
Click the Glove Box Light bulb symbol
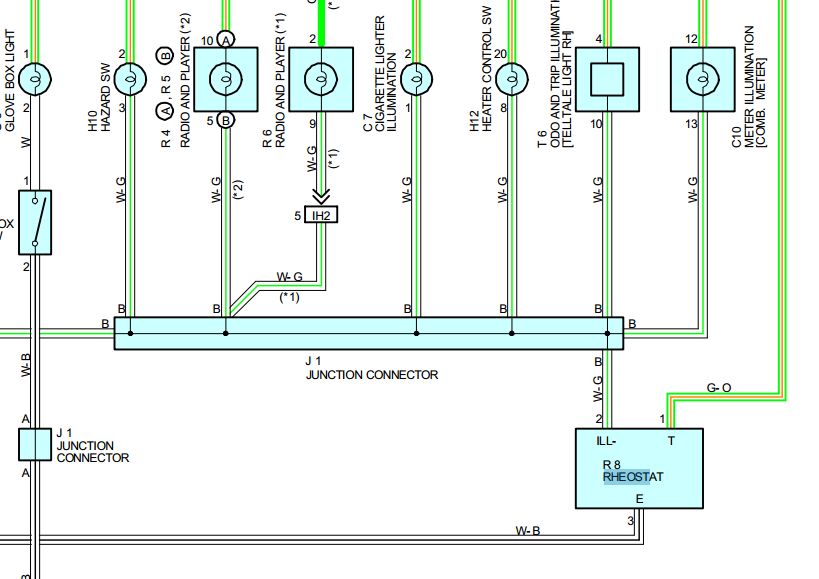(x=33, y=77)
